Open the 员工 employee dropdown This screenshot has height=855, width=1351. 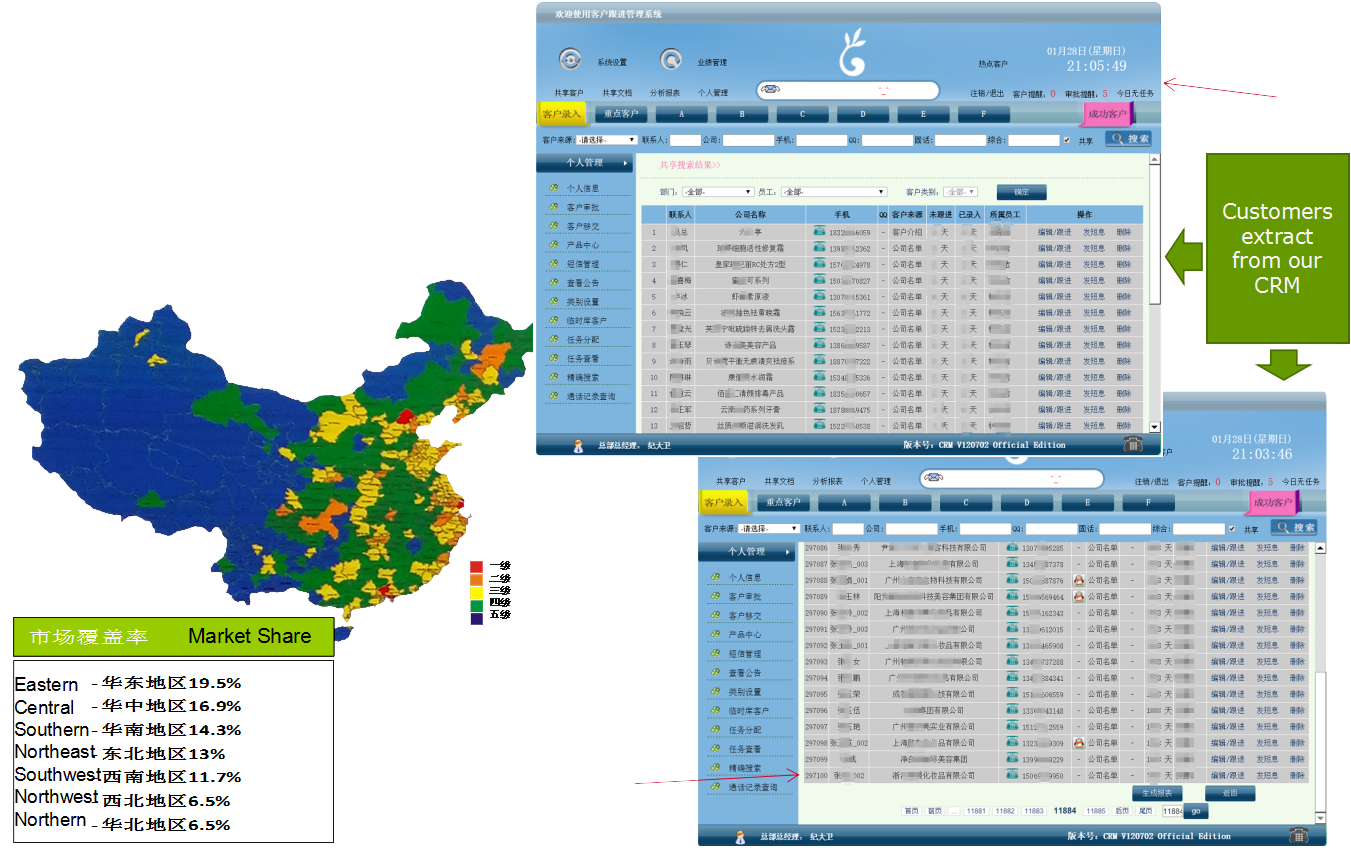coord(832,191)
